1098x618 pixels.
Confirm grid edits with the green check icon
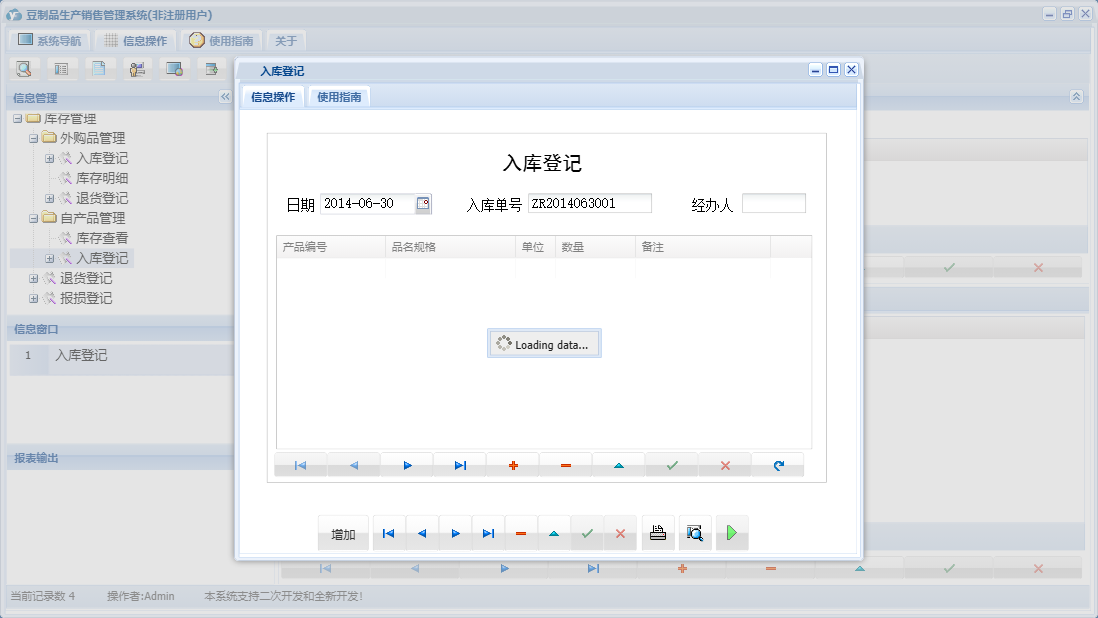[671, 464]
